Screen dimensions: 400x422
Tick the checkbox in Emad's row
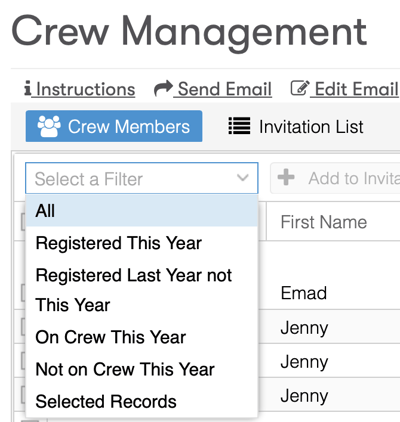pyautogui.click(x=23, y=293)
